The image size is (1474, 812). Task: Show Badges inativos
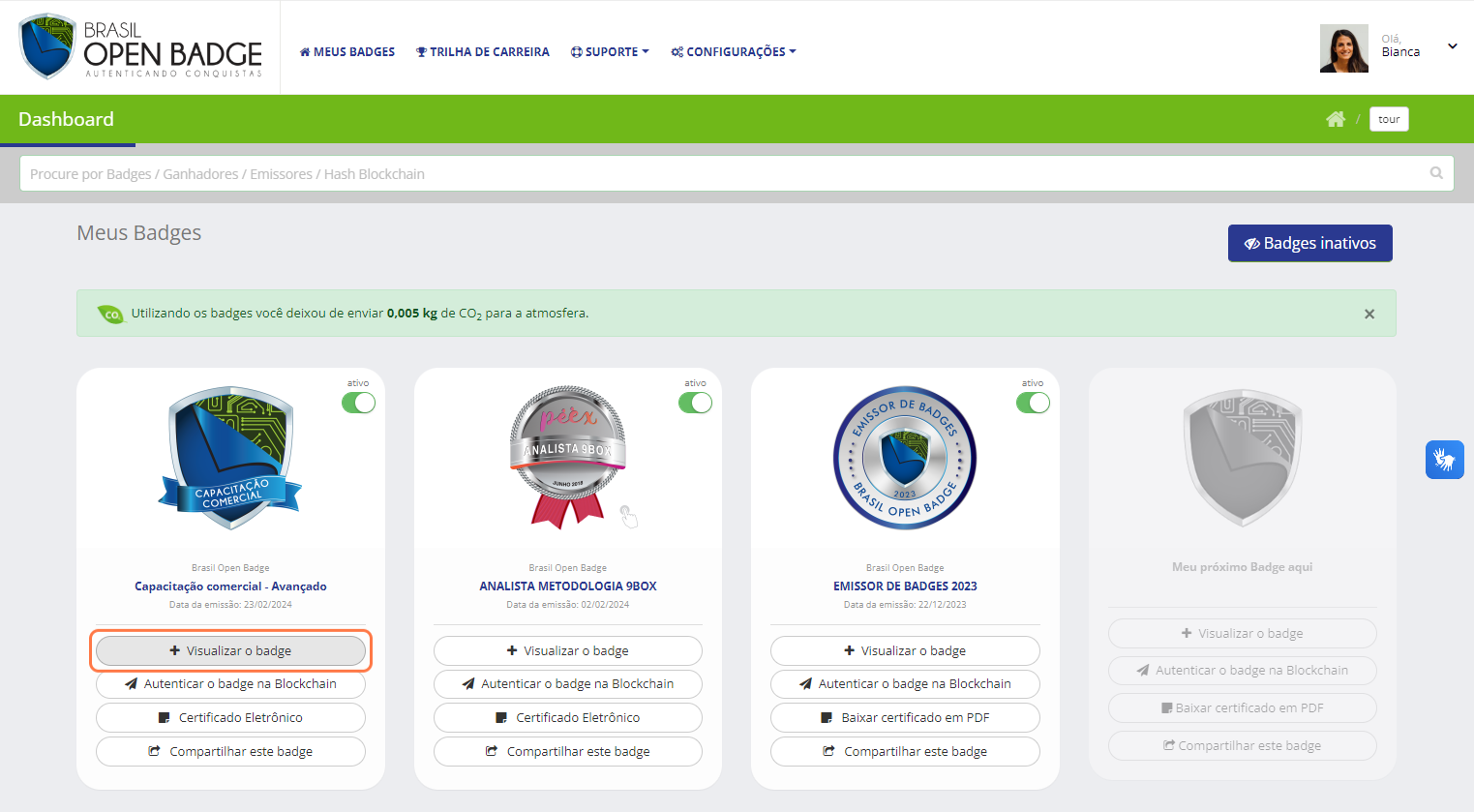[1310, 243]
